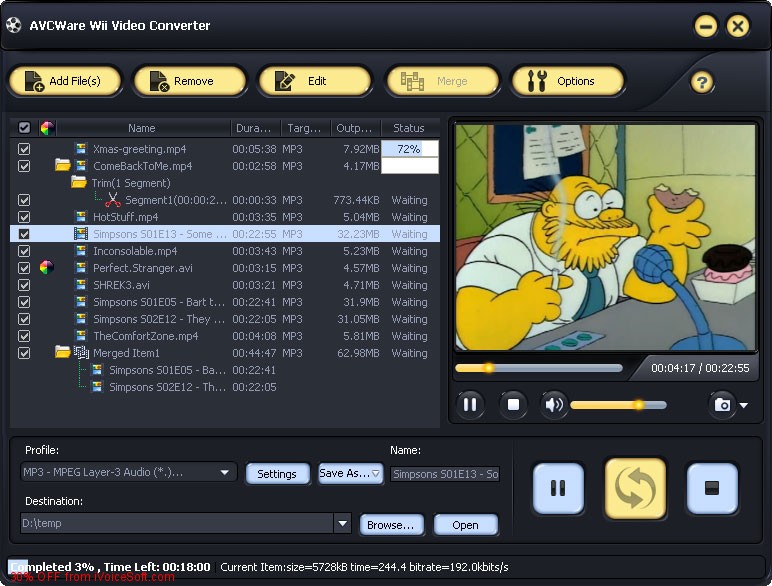772x586 pixels.
Task: Uncheck the Xmas-greeting.mp4 checkbox
Action: coord(24,149)
